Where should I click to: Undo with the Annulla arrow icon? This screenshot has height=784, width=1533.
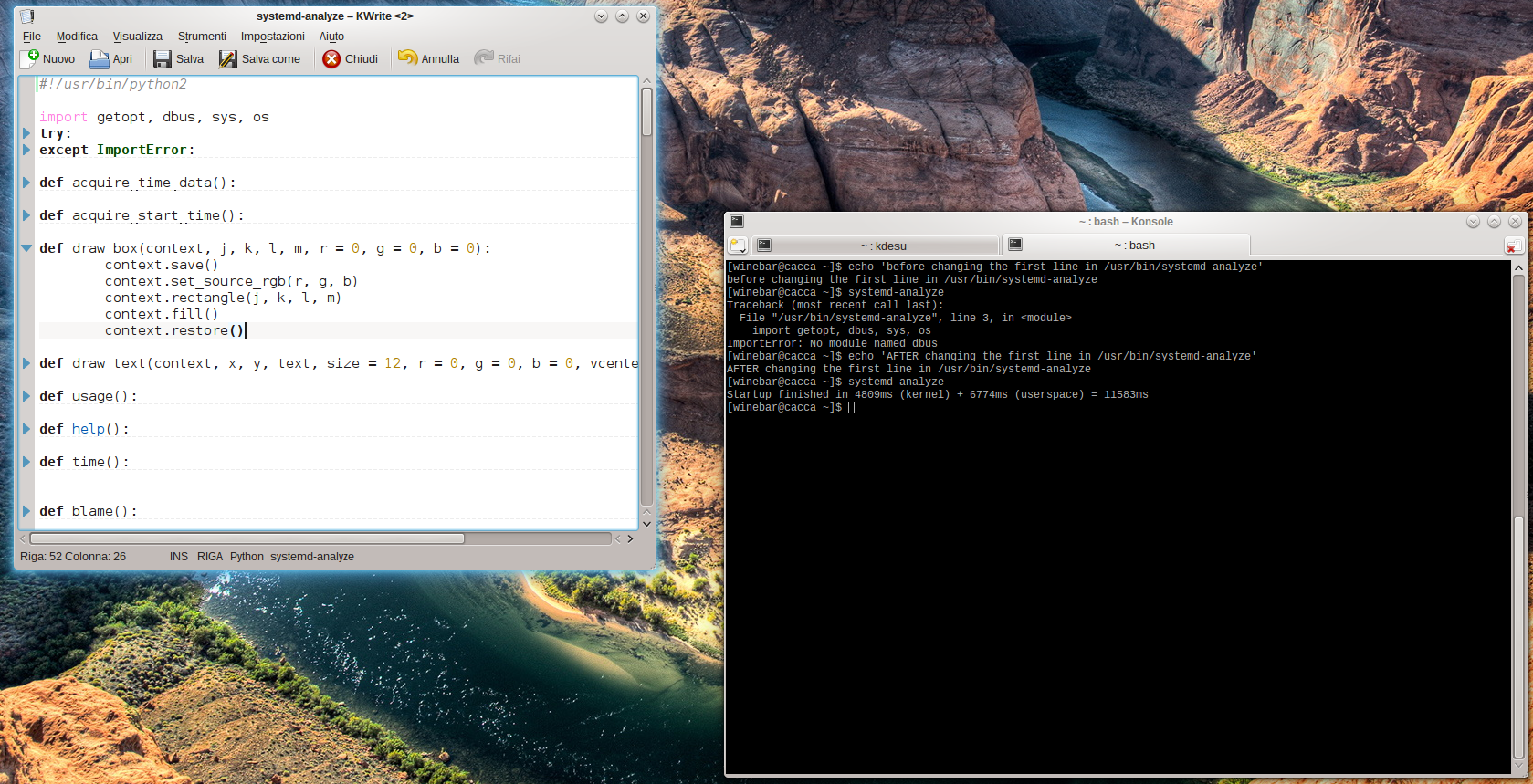(x=408, y=58)
